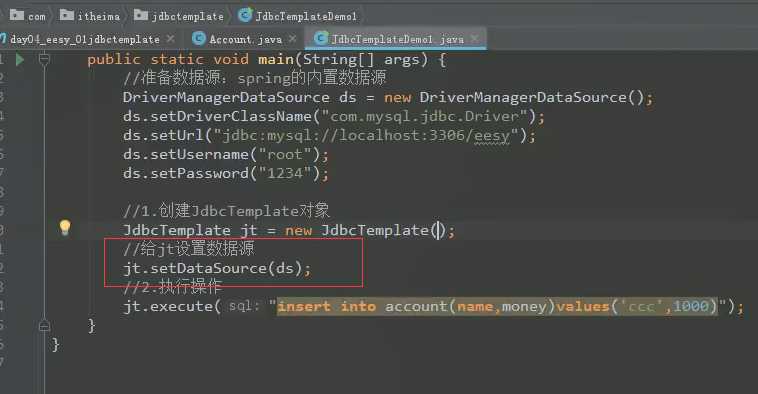758x394 pixels.
Task: Click the green run gutter arrow
Action: coord(20,59)
